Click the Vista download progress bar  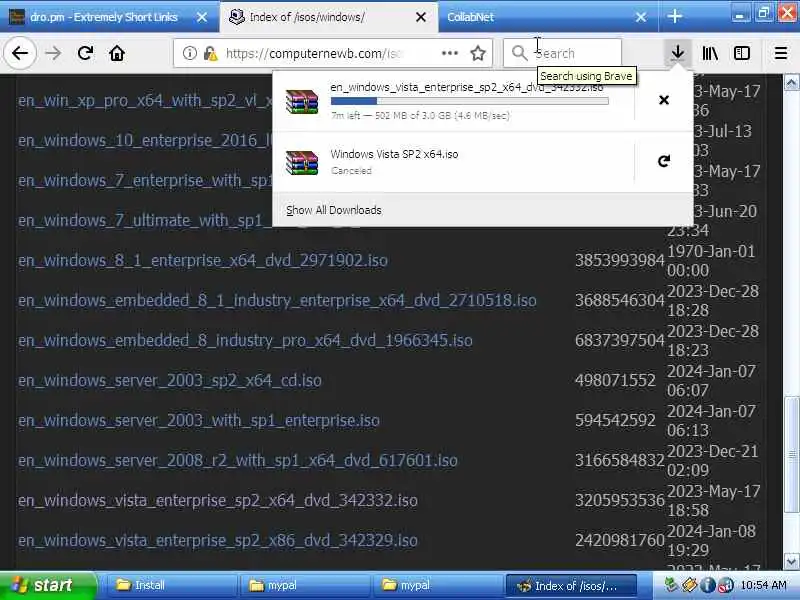pos(469,101)
